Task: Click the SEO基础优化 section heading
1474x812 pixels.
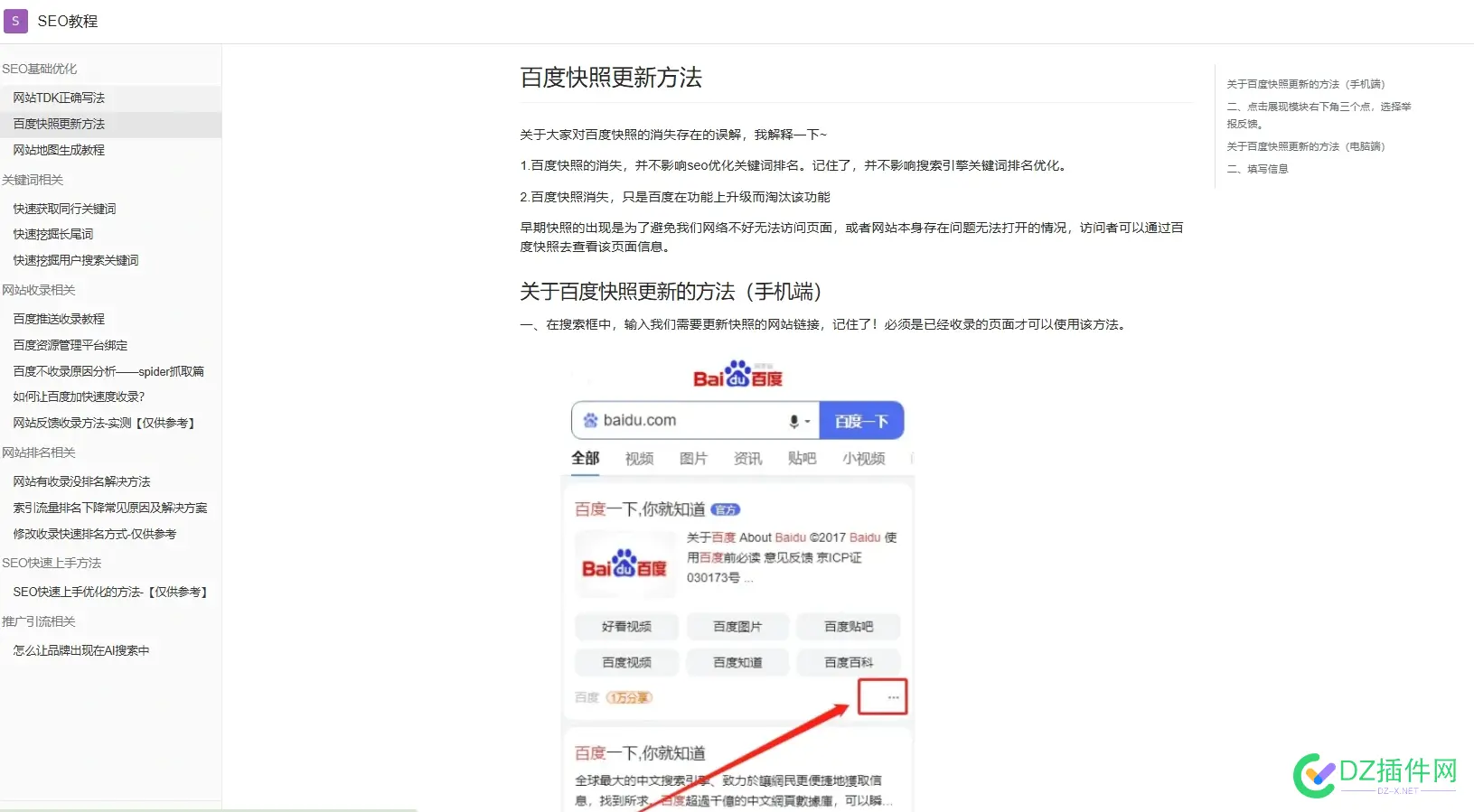Action: [x=40, y=69]
